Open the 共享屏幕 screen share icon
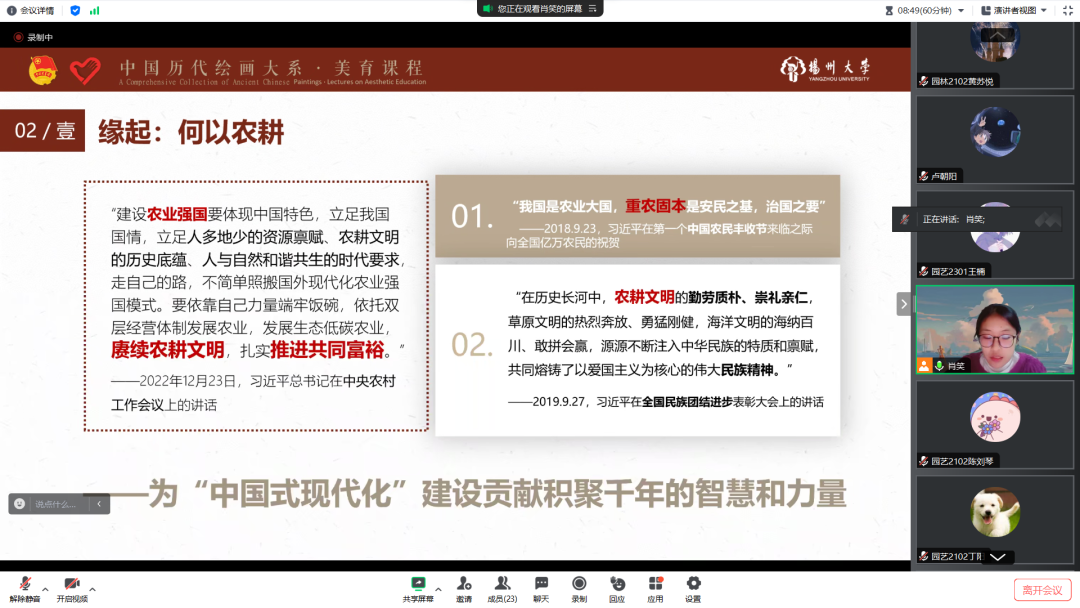Image resolution: width=1080 pixels, height=608 pixels. pyautogui.click(x=419, y=584)
